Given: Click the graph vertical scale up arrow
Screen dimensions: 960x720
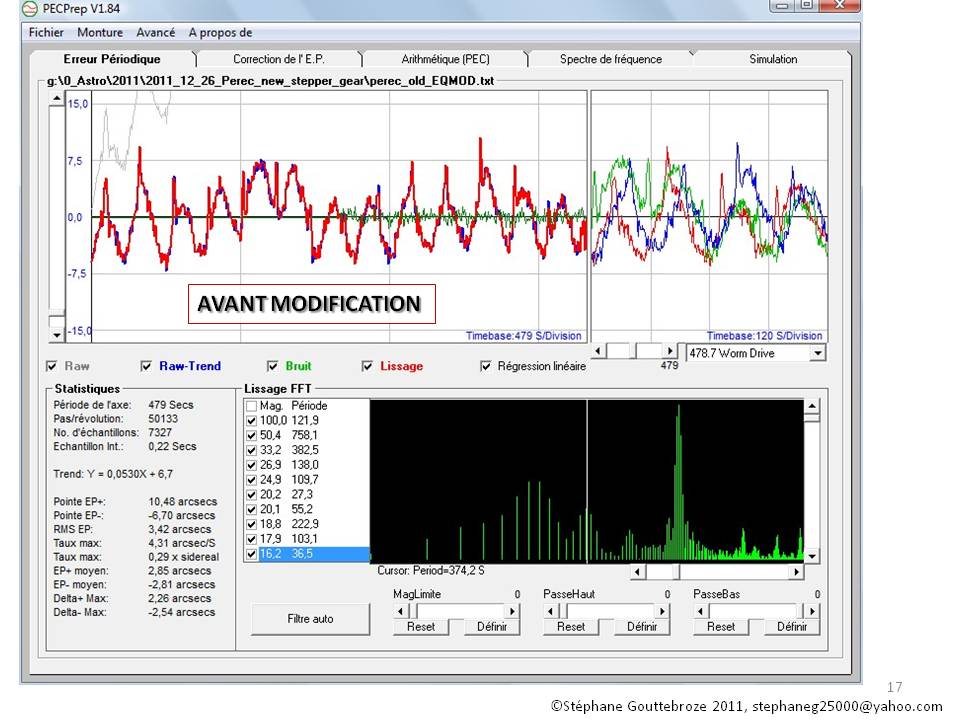Looking at the screenshot, I should pos(56,100).
